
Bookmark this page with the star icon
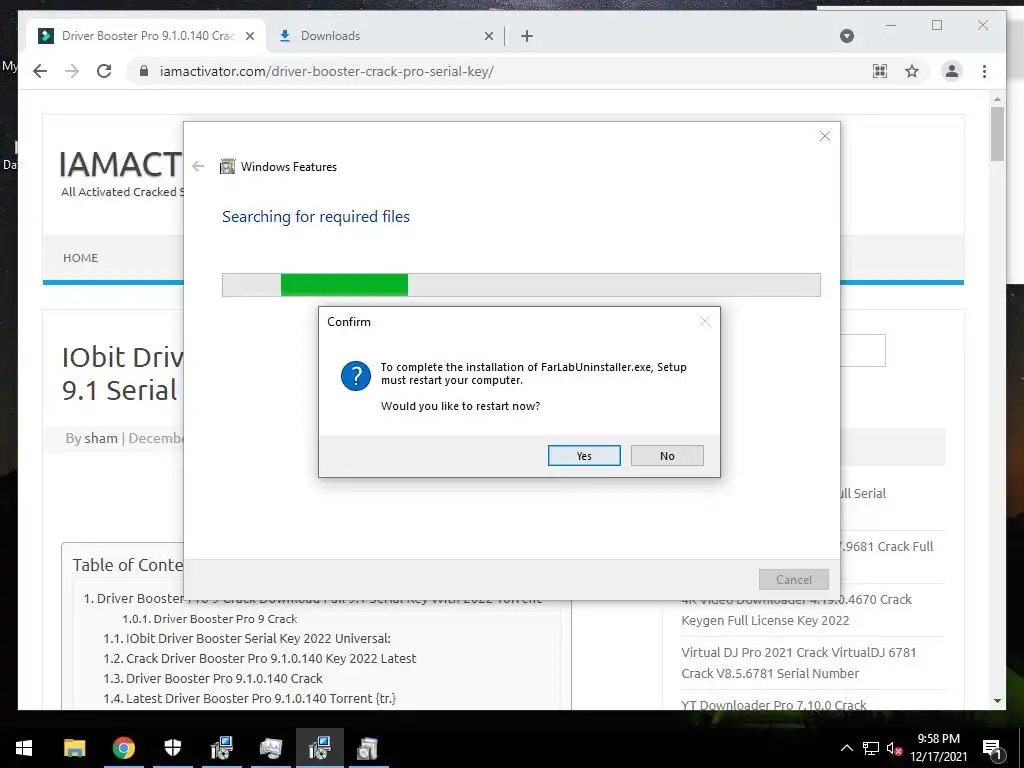click(912, 71)
